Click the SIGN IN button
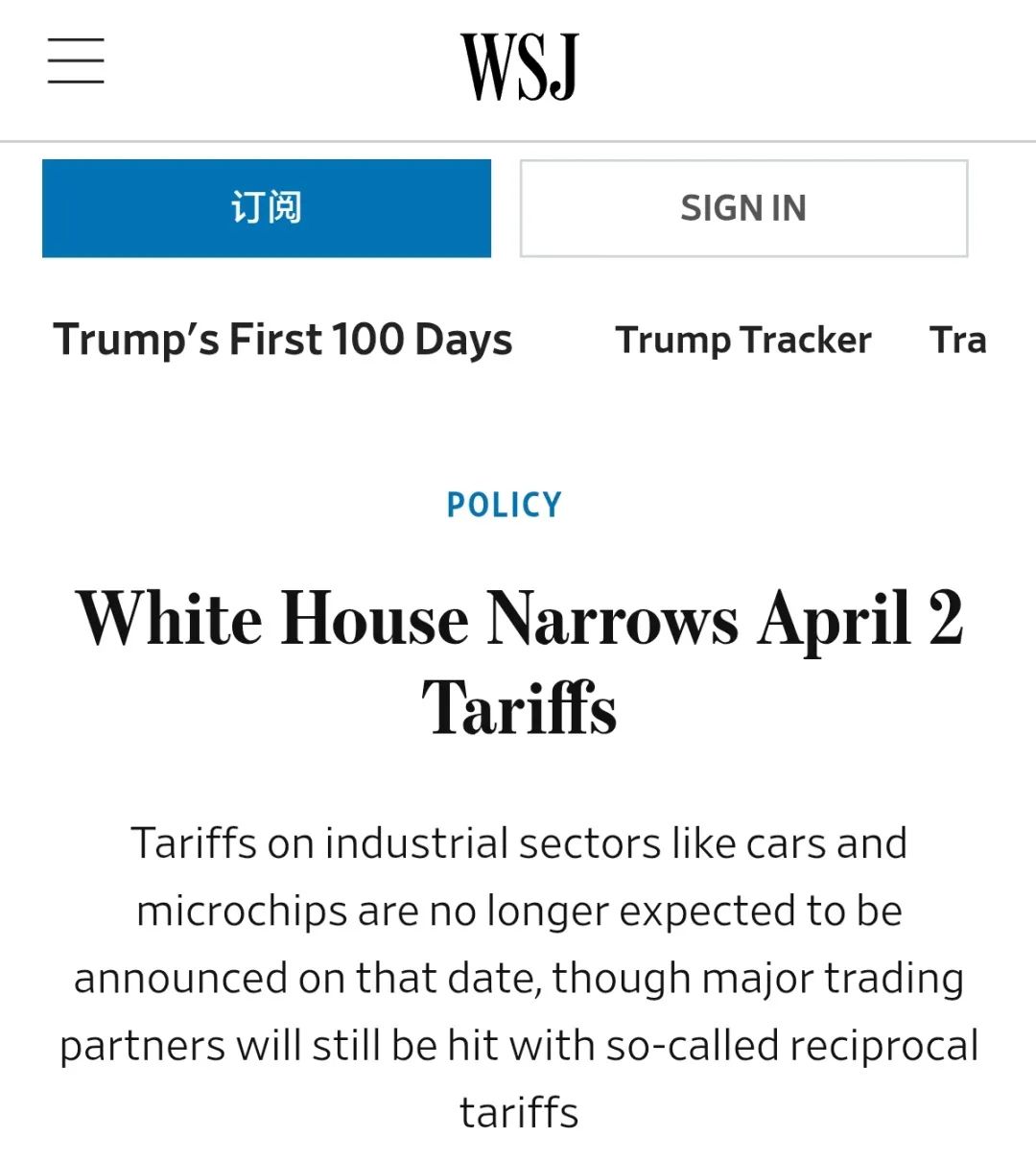Image resolution: width=1036 pixels, height=1161 pixels. click(x=743, y=208)
